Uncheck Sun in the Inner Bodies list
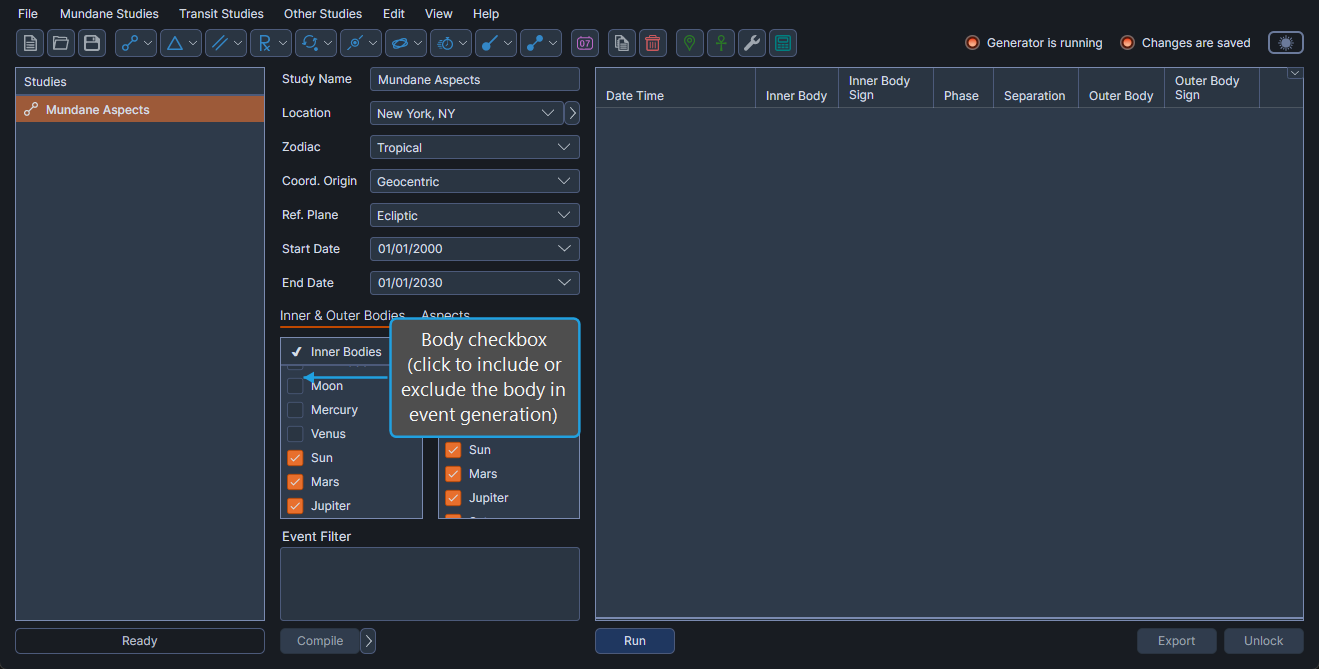This screenshot has width=1319, height=669. 295,458
